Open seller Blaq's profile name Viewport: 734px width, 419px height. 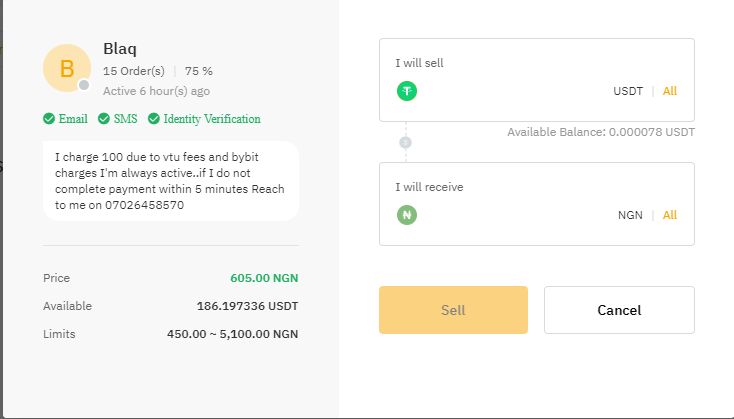119,49
